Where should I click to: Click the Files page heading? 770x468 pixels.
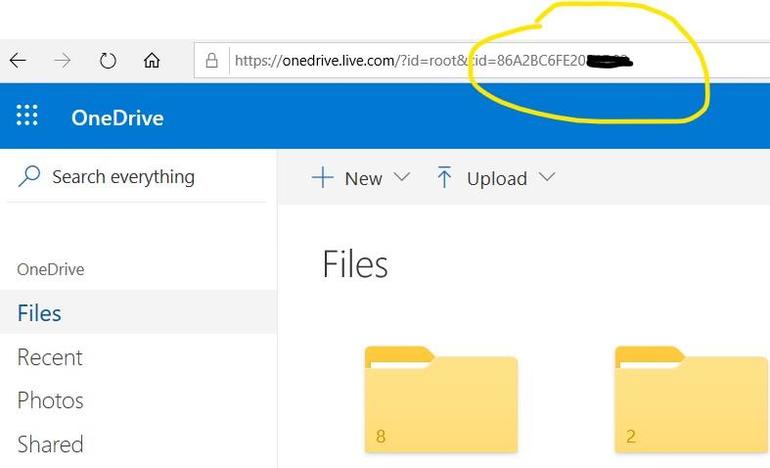(x=355, y=264)
